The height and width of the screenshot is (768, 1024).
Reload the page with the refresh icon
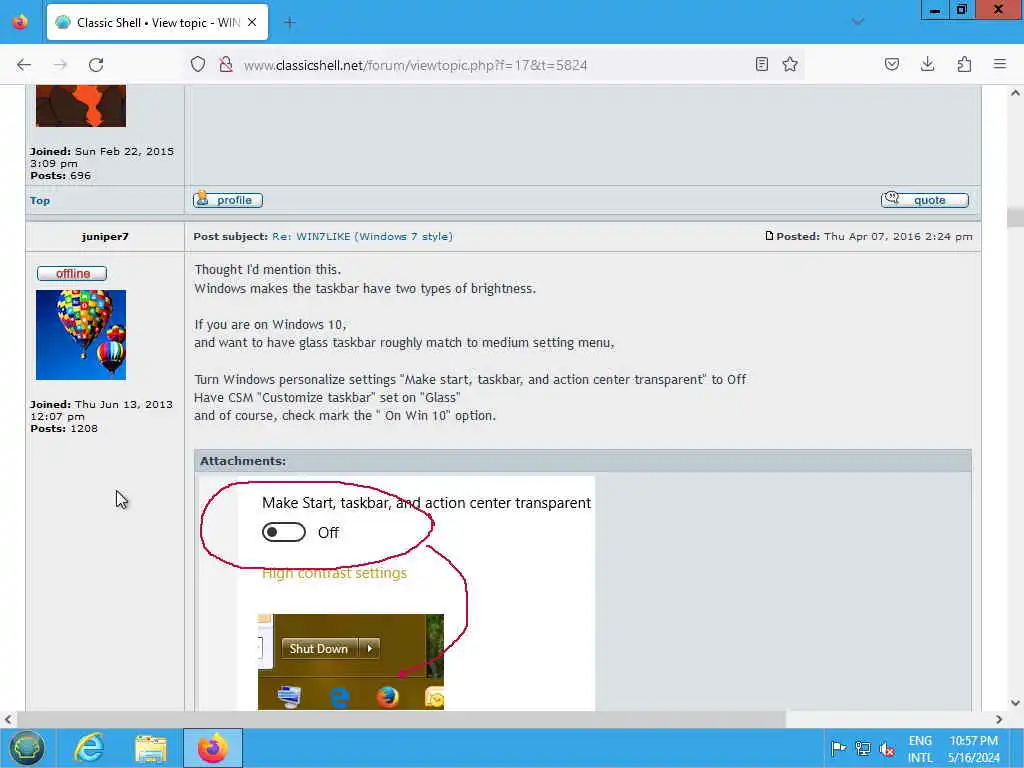96,65
